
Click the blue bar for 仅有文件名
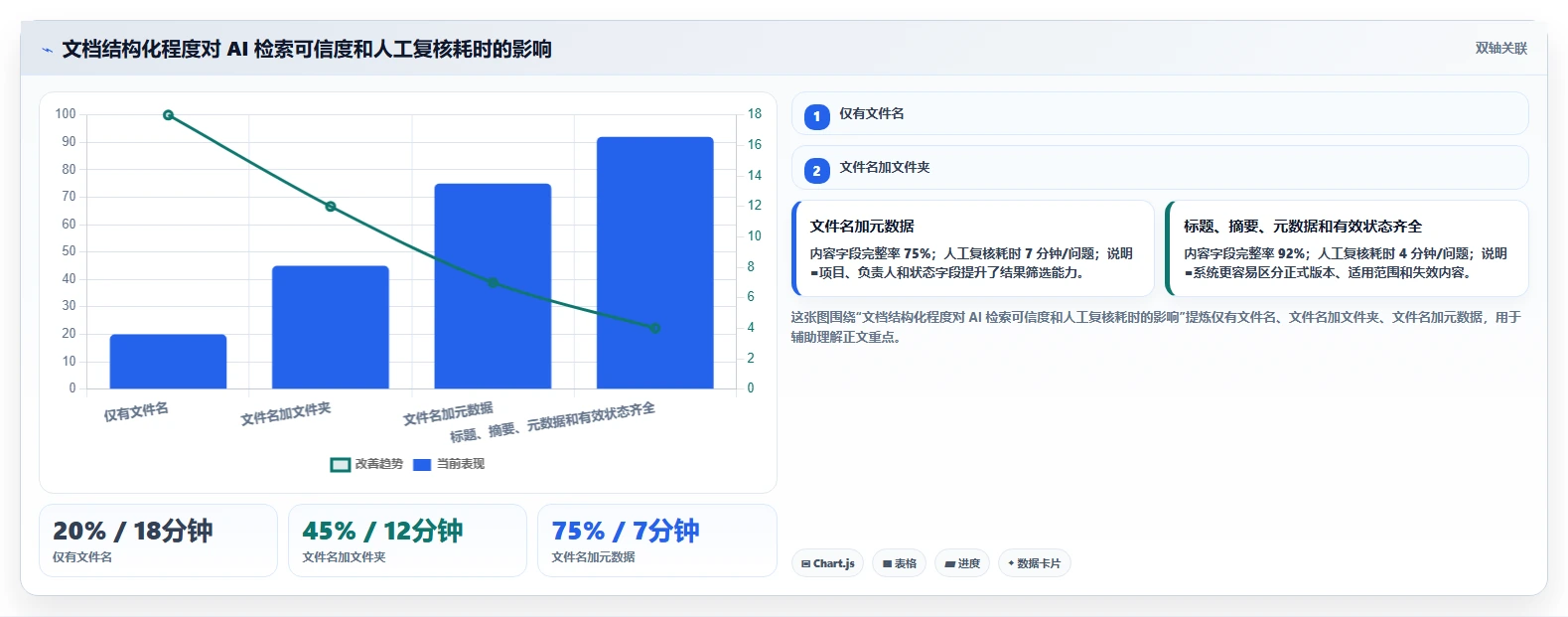(x=168, y=362)
